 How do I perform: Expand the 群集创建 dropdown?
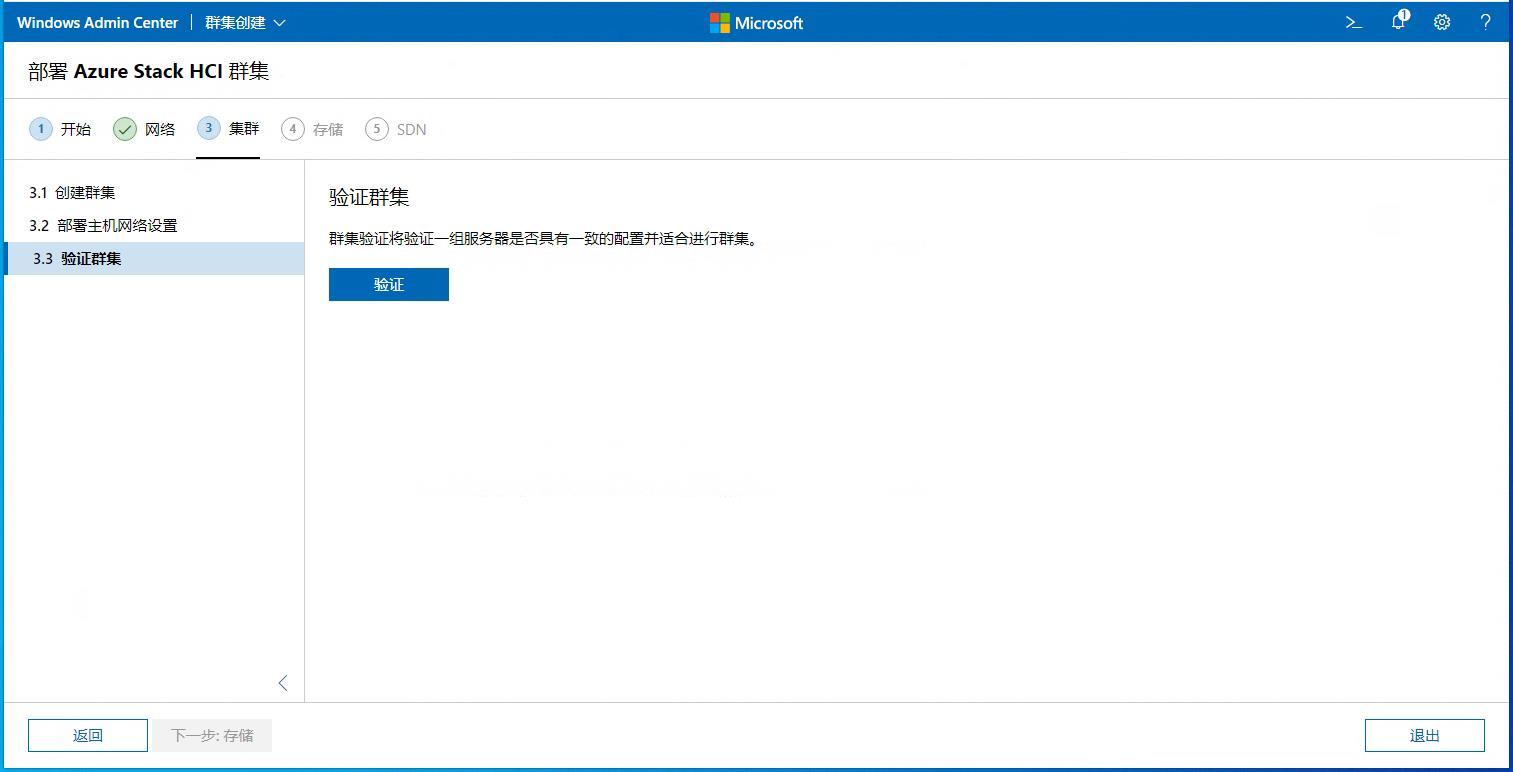245,22
